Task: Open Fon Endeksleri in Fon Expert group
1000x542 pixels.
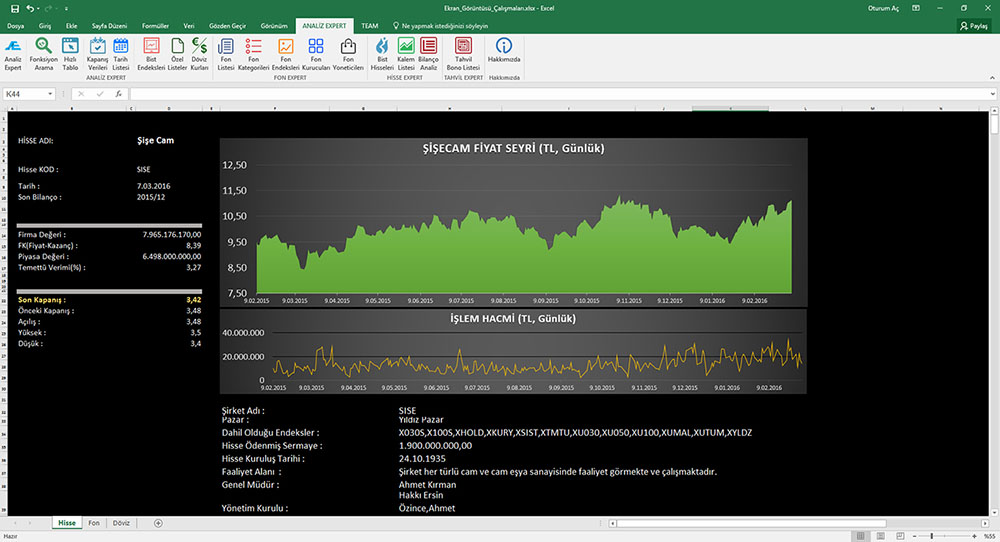Action: click(285, 54)
